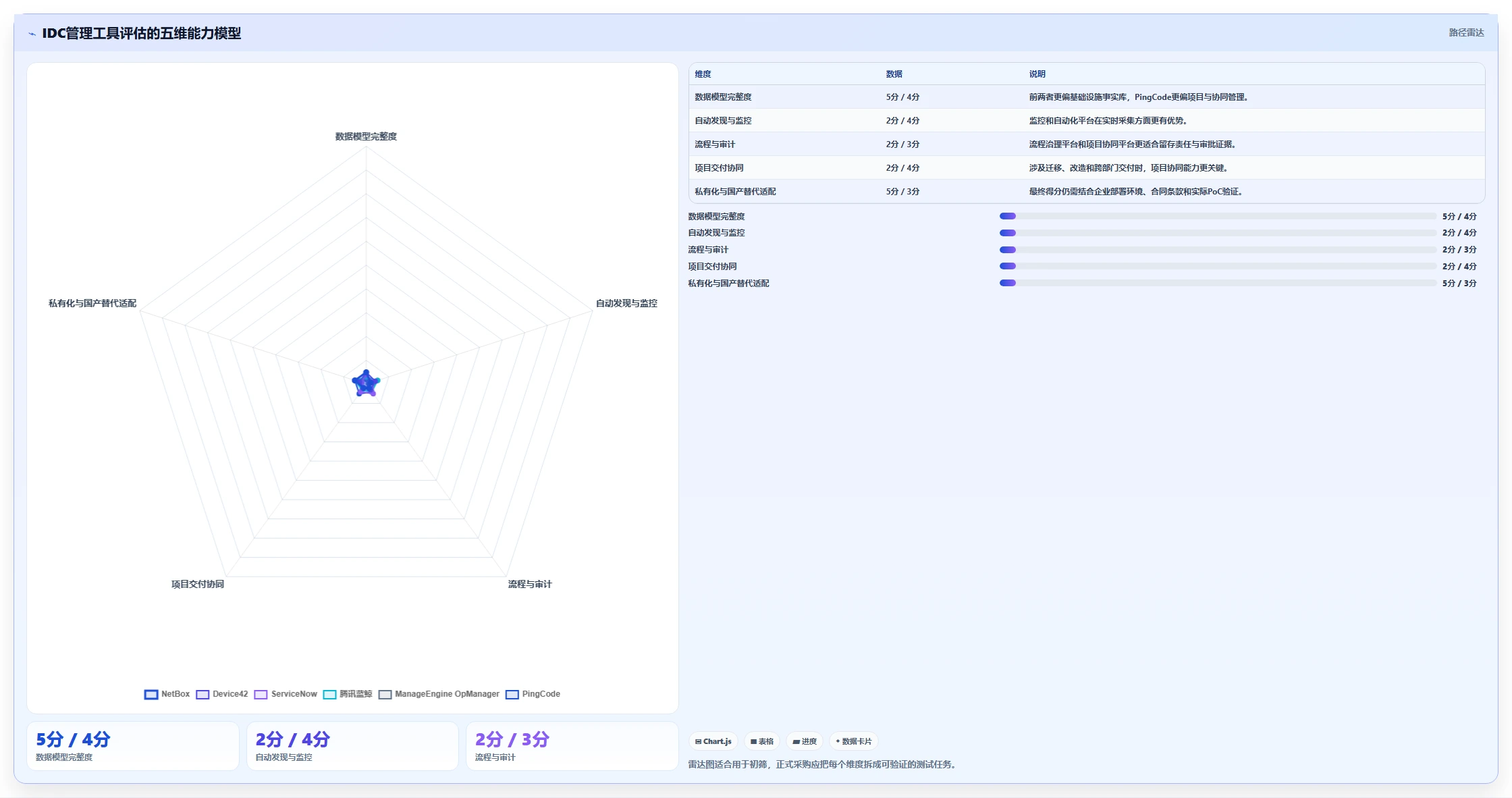The image size is (1512, 798).
Task: Click description 监控和自动化平台在实时采集方面更有优势
Action: tap(1108, 121)
